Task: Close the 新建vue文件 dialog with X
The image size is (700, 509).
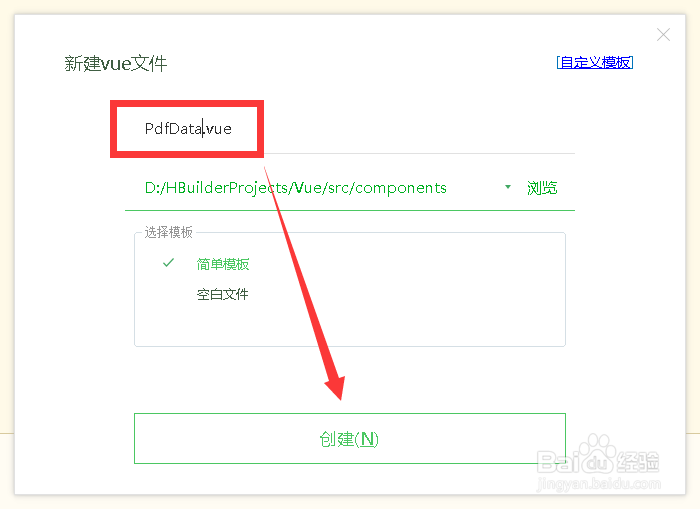Action: click(663, 34)
